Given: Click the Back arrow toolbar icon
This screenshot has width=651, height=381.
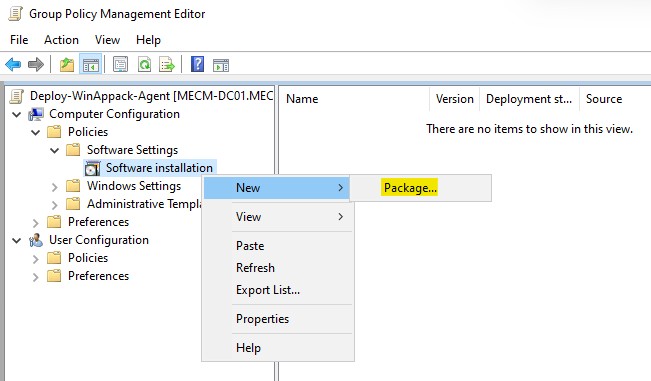Looking at the screenshot, I should 13,65.
